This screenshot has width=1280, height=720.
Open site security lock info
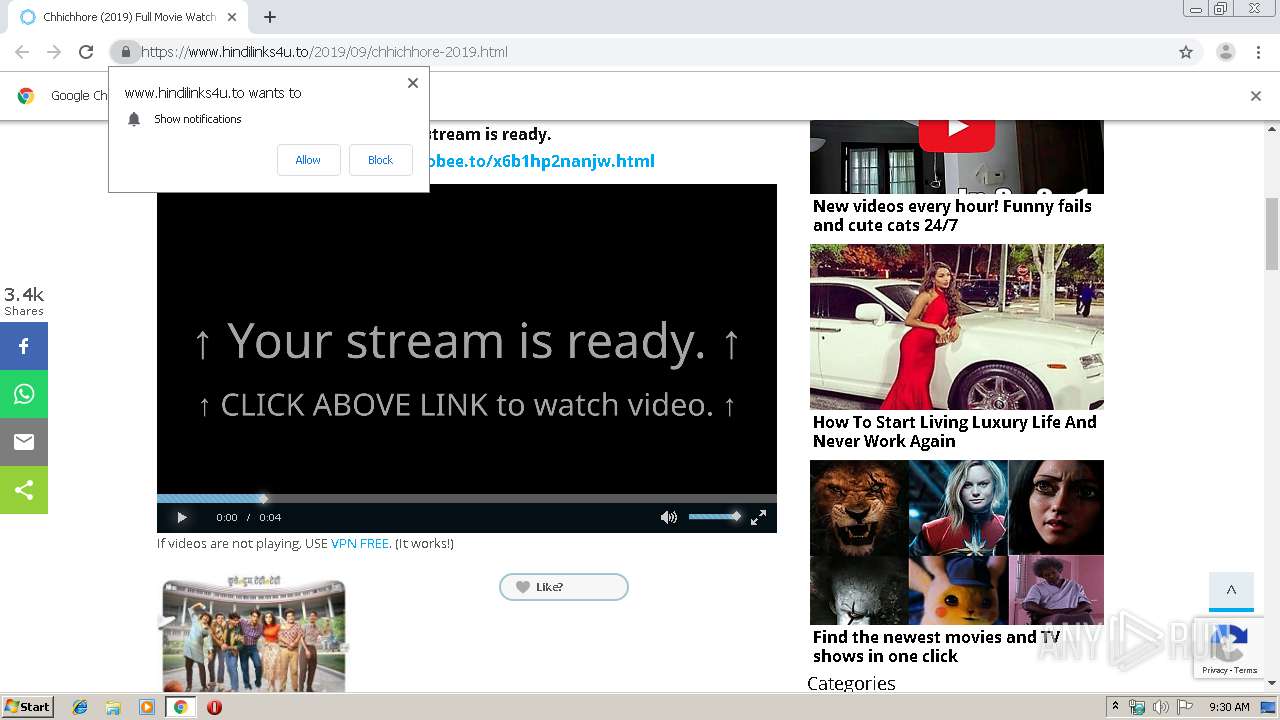[125, 52]
